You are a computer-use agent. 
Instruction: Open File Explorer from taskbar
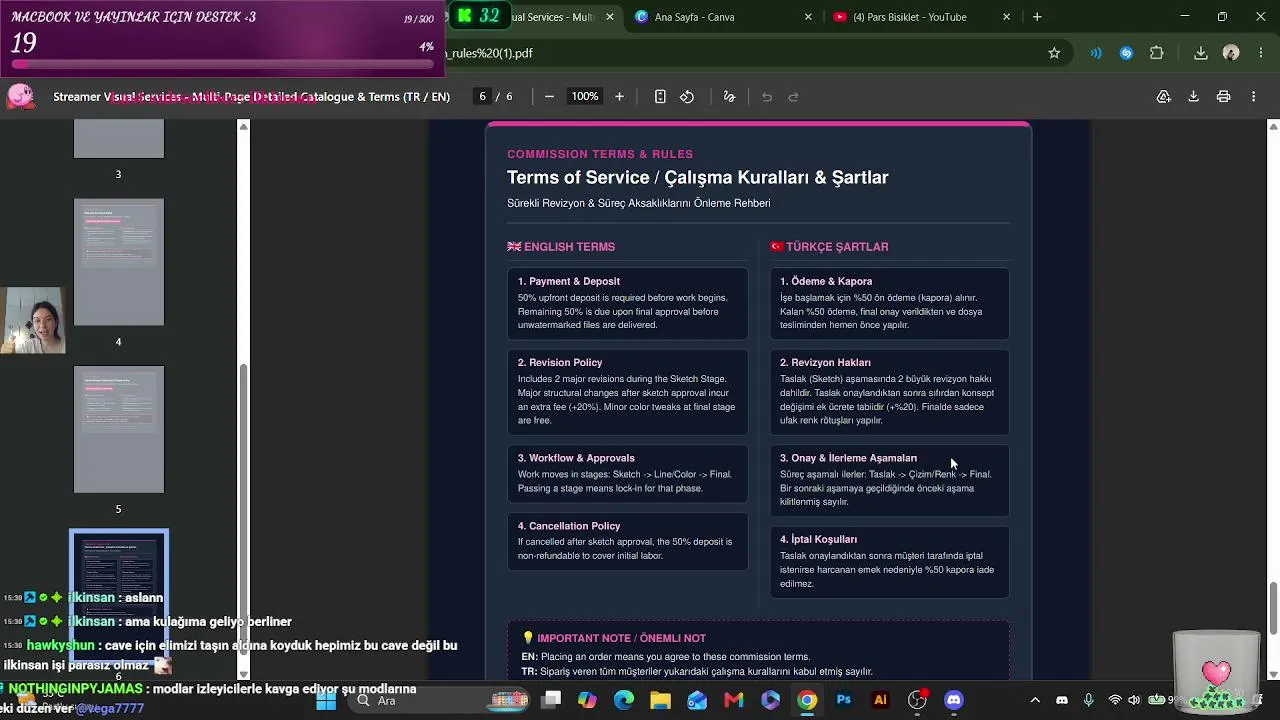click(660, 700)
